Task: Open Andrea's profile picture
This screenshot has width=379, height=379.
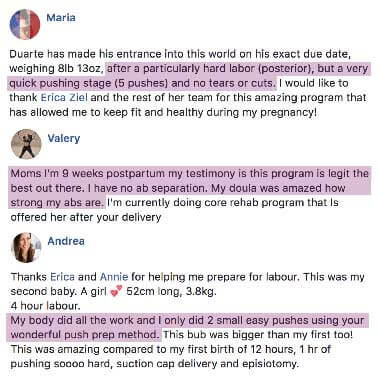Action: coord(26,248)
